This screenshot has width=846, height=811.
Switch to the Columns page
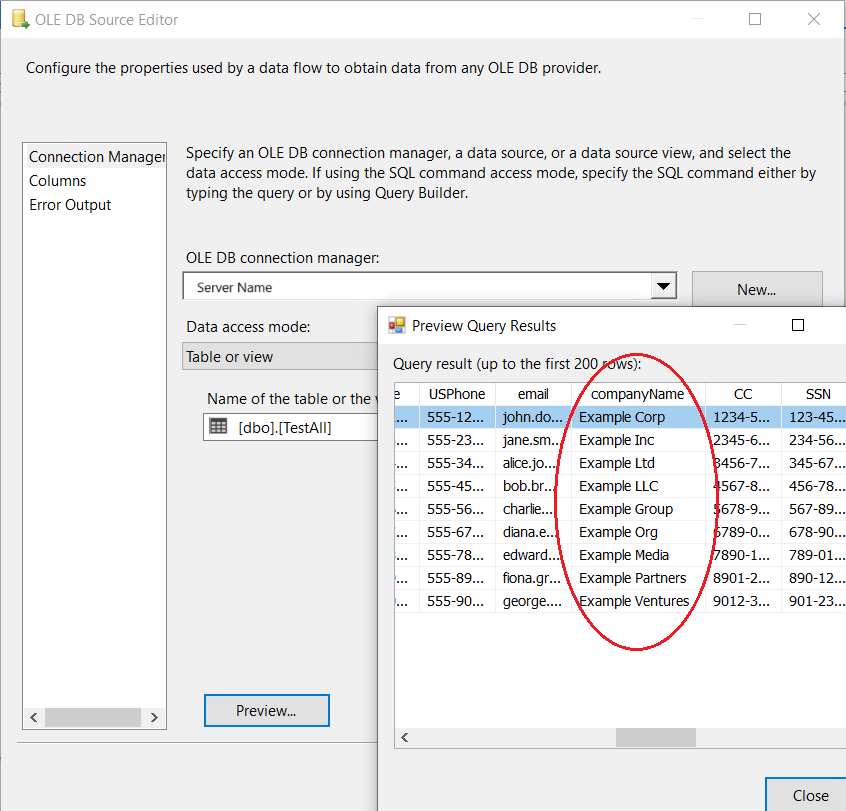58,181
